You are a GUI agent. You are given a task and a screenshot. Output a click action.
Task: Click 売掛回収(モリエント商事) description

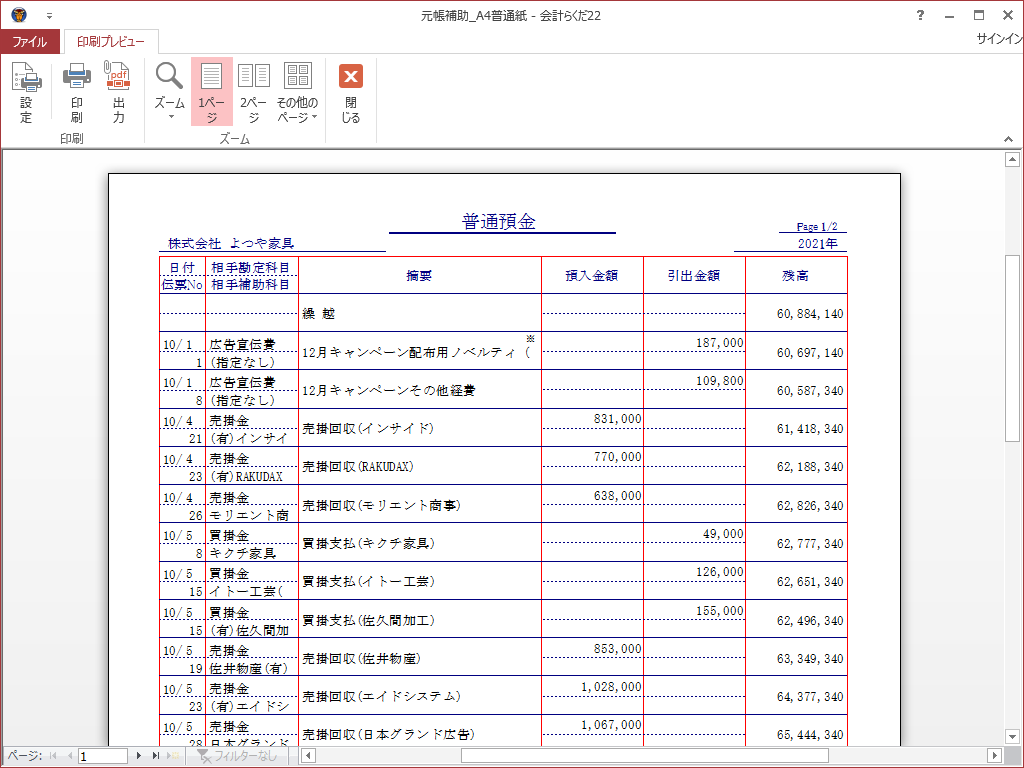(x=381, y=505)
